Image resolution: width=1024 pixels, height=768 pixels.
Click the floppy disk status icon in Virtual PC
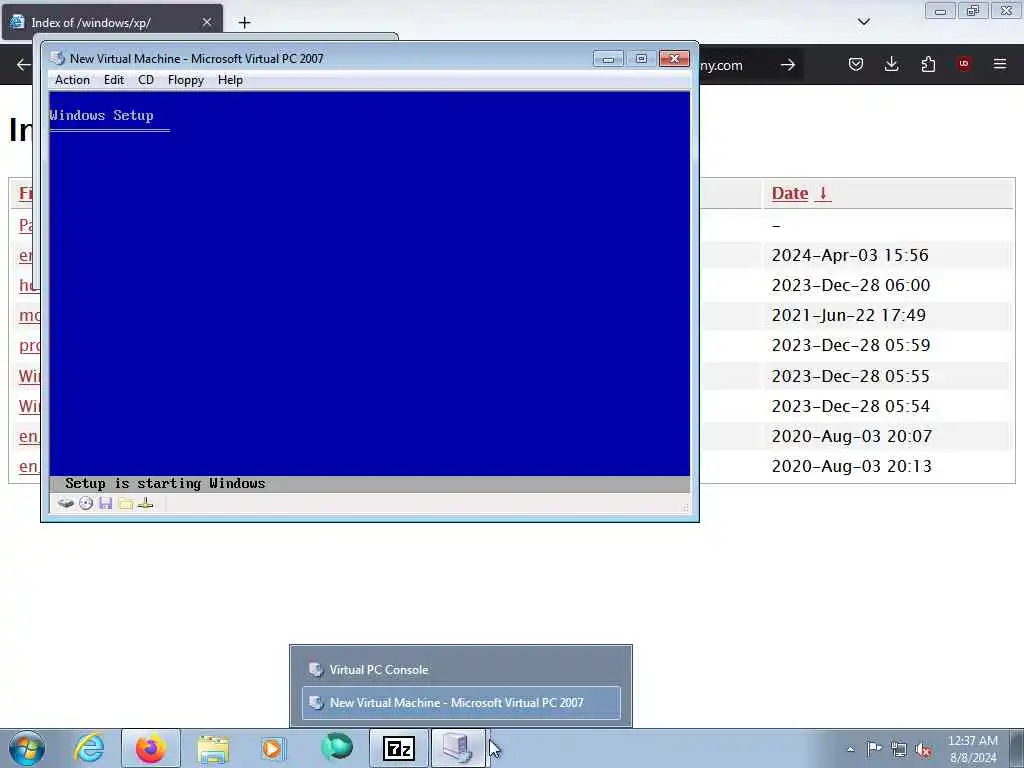click(x=106, y=504)
